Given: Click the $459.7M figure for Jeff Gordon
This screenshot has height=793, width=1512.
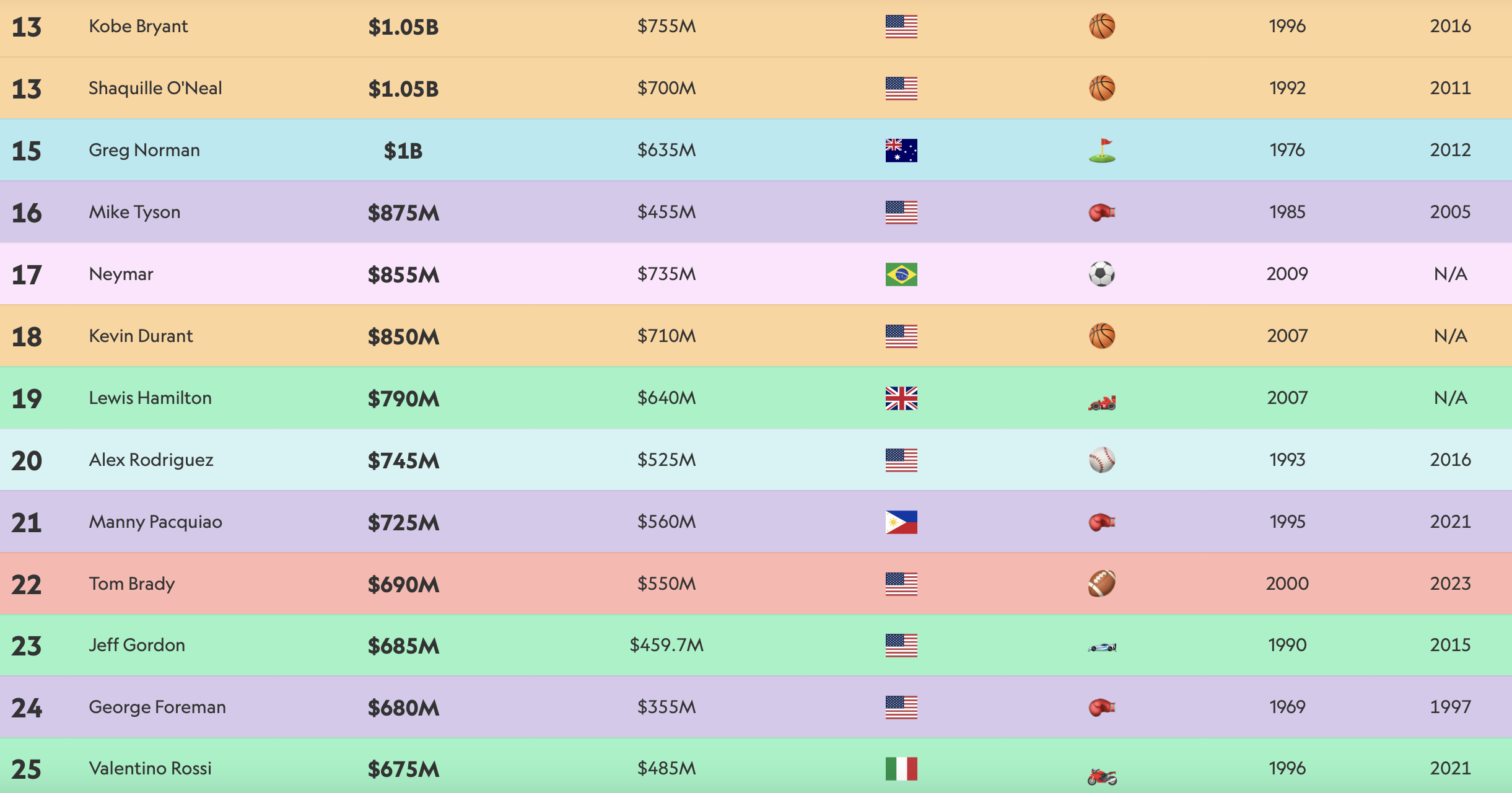Looking at the screenshot, I should (666, 645).
